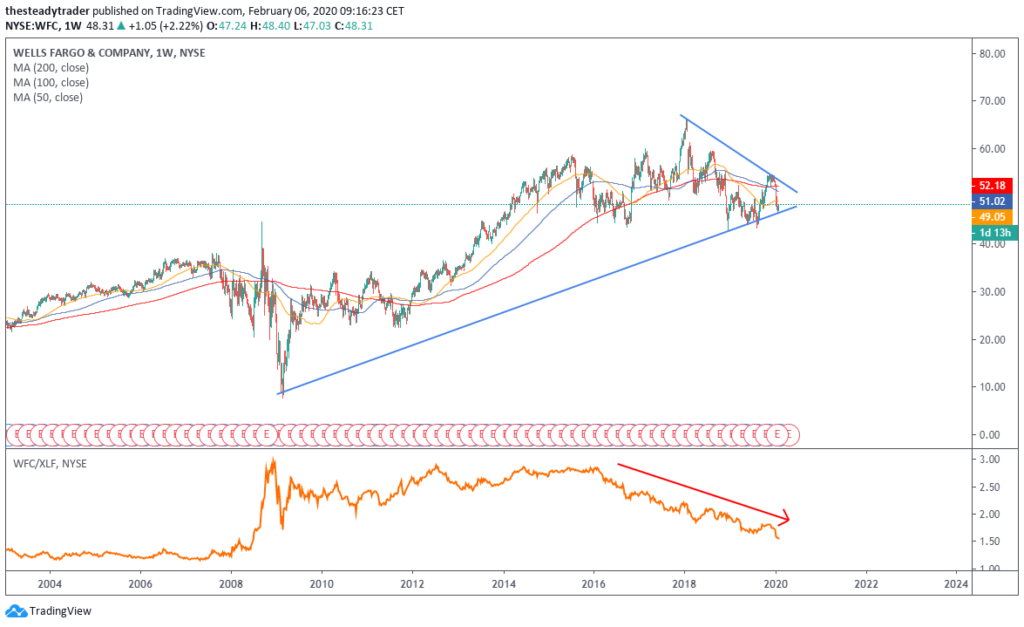Click the WELLS FARGO & COMPANY, 1W, NYSE legend
The width and height of the screenshot is (1024, 627).
click(109, 53)
